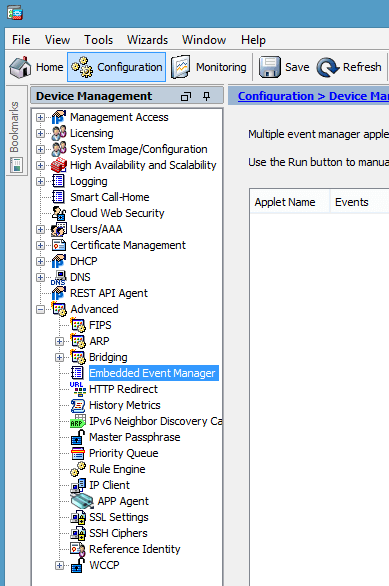
Task: Click the DHCP icon in tree
Action: pyautogui.click(x=59, y=261)
